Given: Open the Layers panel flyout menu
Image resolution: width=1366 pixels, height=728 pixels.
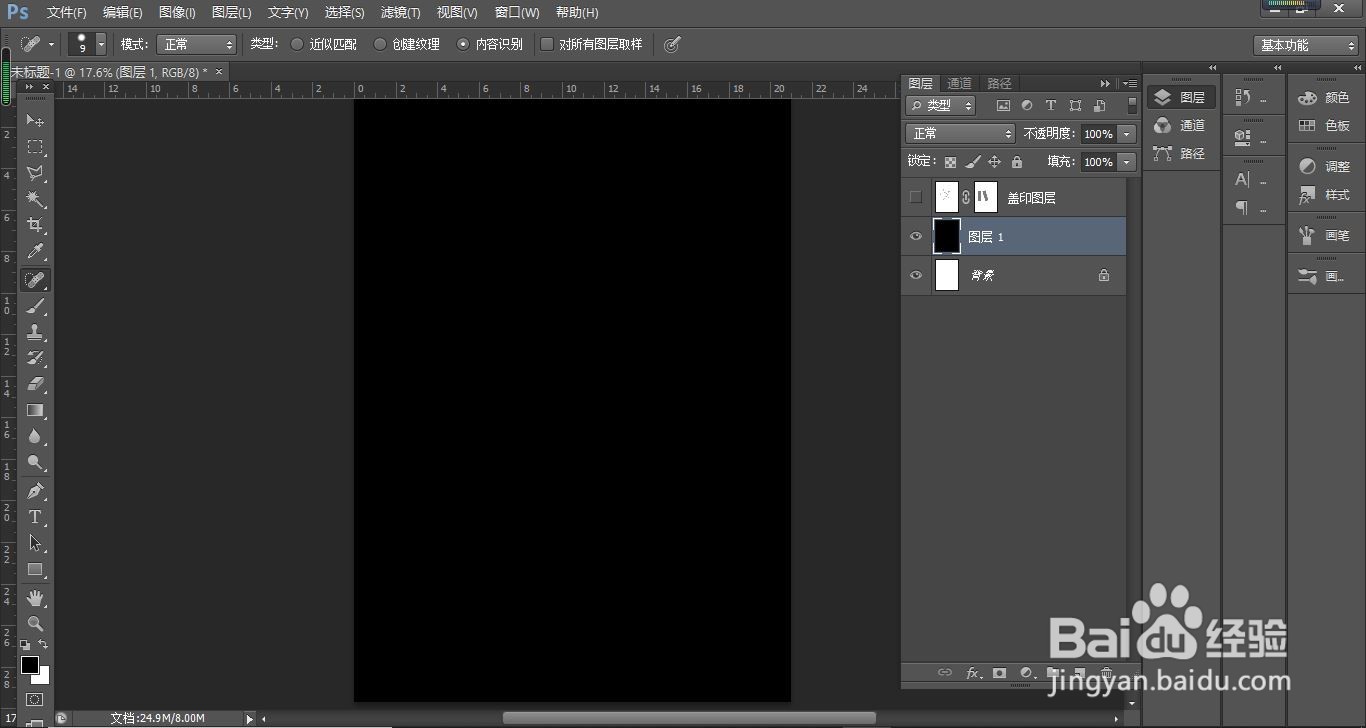Looking at the screenshot, I should [x=1130, y=83].
